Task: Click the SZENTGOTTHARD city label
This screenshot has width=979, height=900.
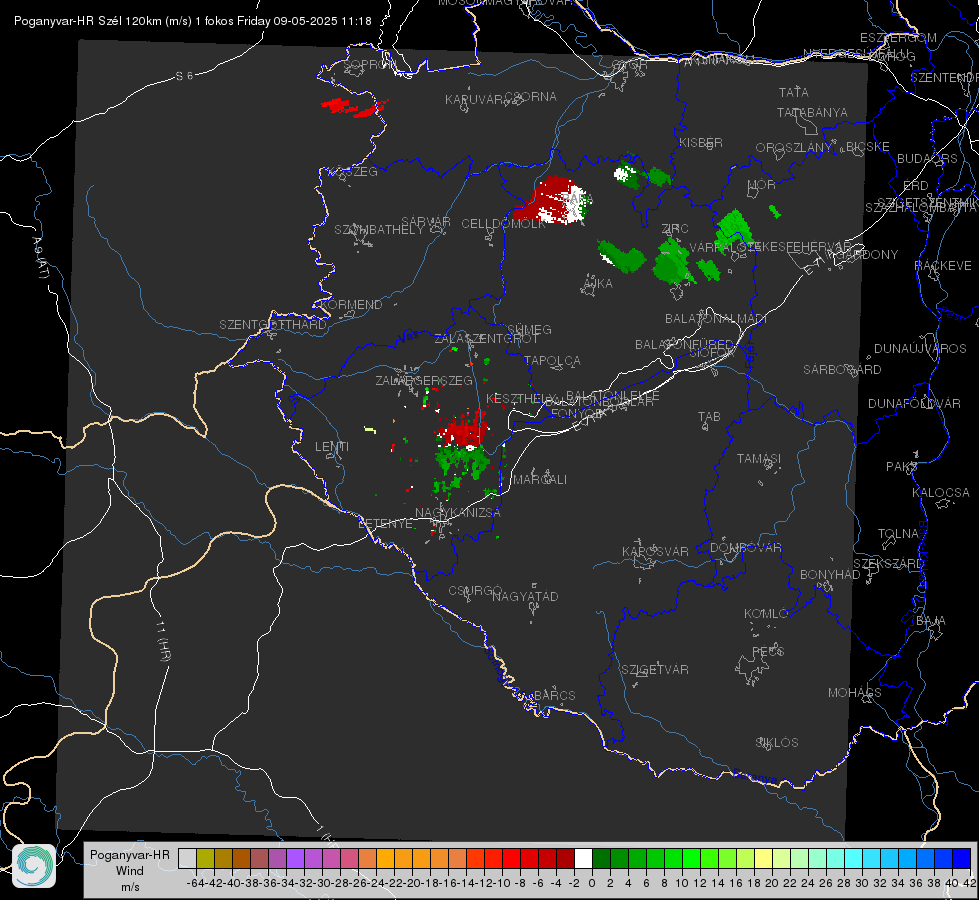Action: pyautogui.click(x=273, y=325)
